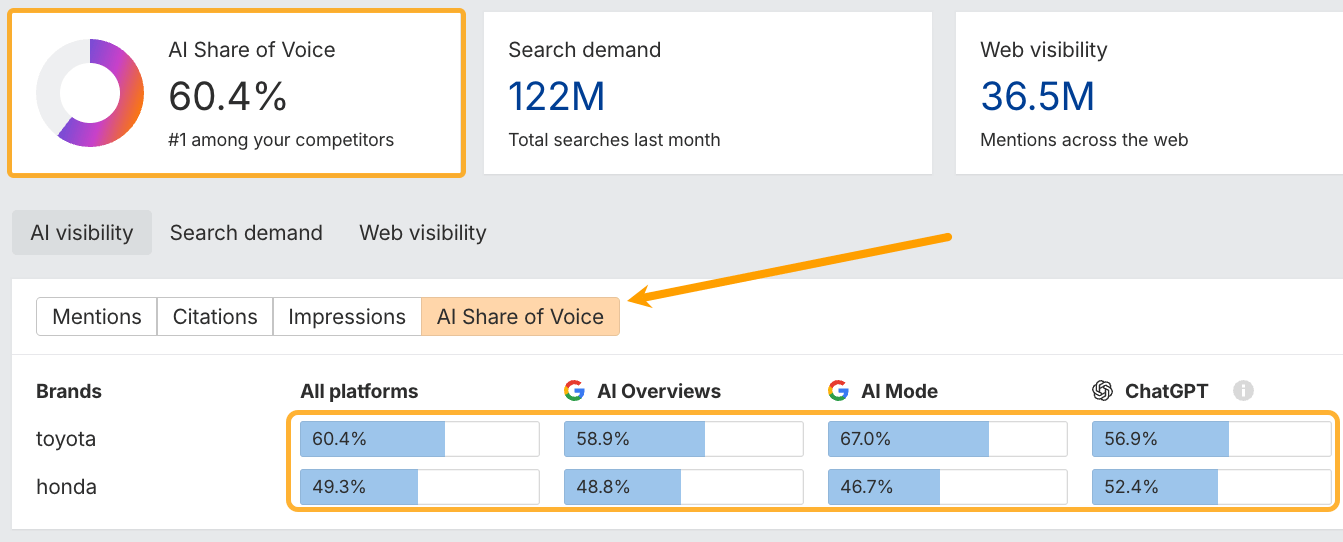Click the honda brand name
Image resolution: width=1343 pixels, height=542 pixels.
tap(66, 487)
